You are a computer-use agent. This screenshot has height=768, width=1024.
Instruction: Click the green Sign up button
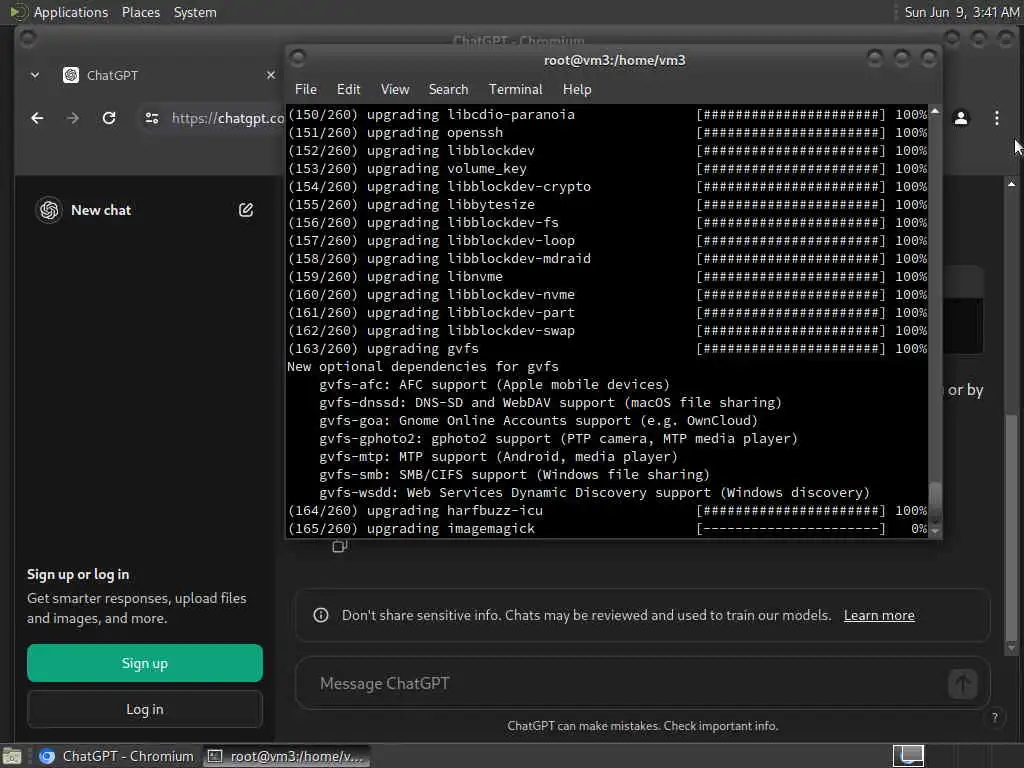tap(145, 663)
